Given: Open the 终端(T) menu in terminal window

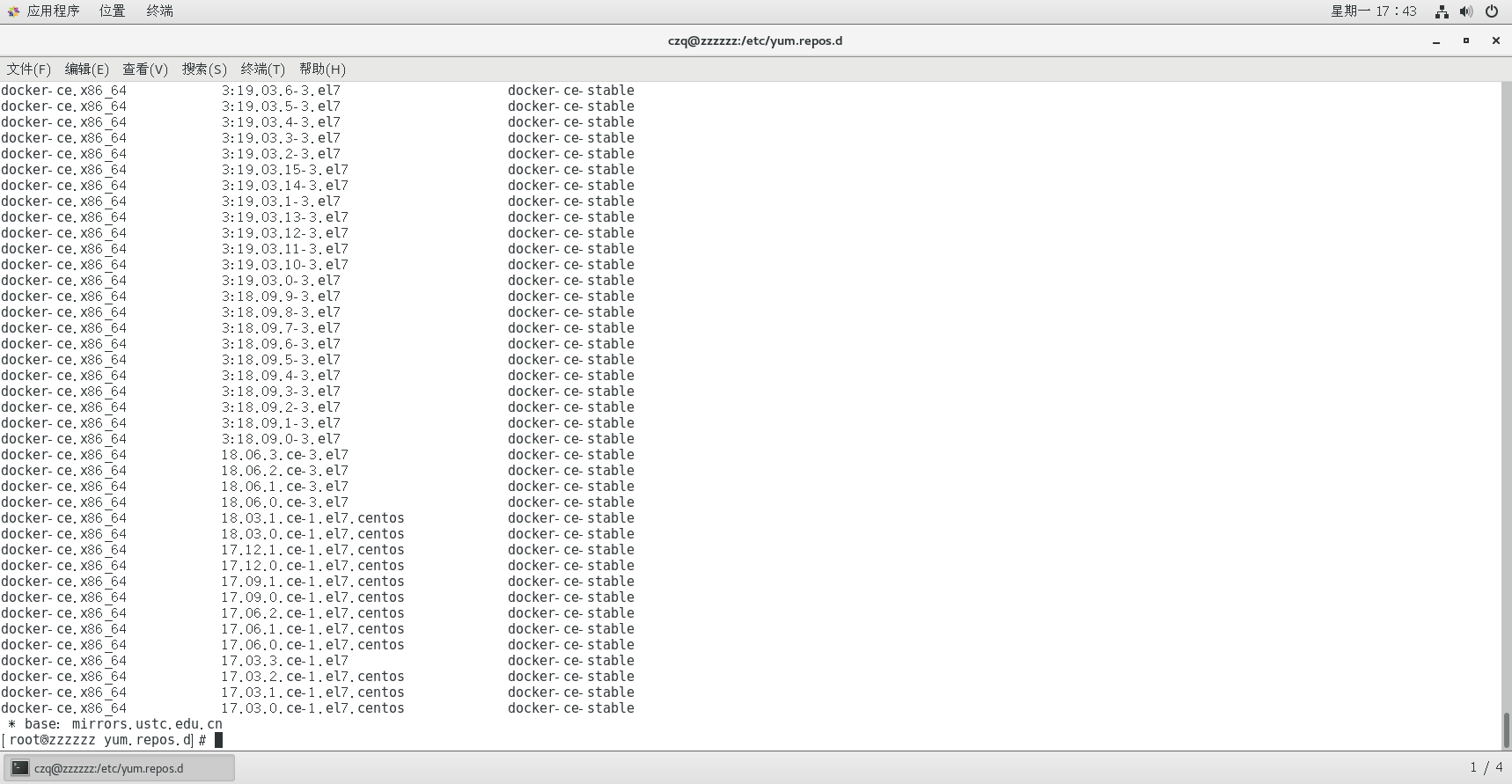Looking at the screenshot, I should click(263, 69).
